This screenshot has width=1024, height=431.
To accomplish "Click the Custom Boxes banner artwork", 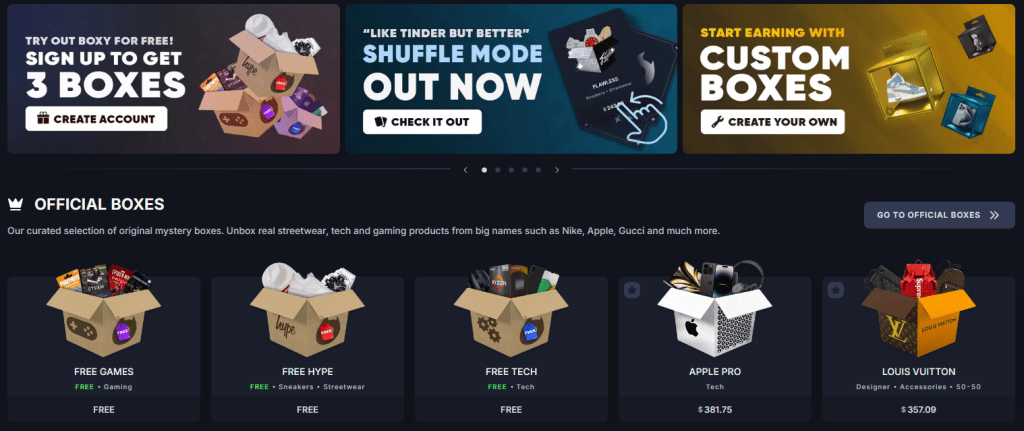I will [931, 78].
